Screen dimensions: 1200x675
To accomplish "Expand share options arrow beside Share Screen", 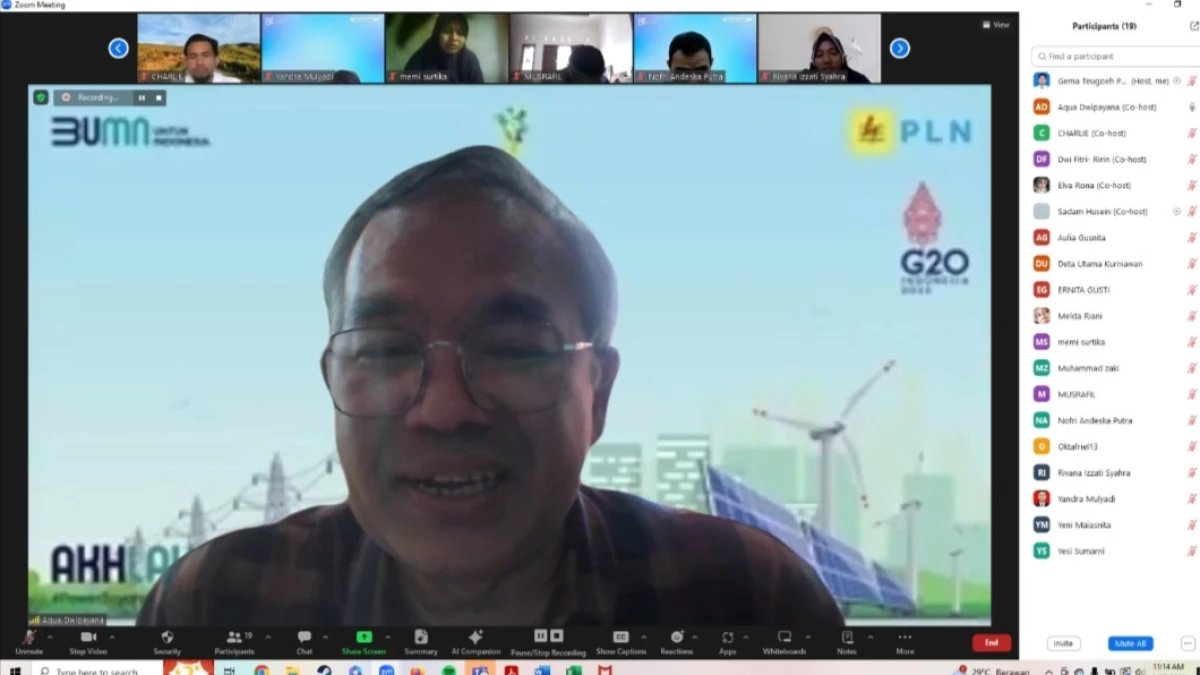I will (x=388, y=637).
